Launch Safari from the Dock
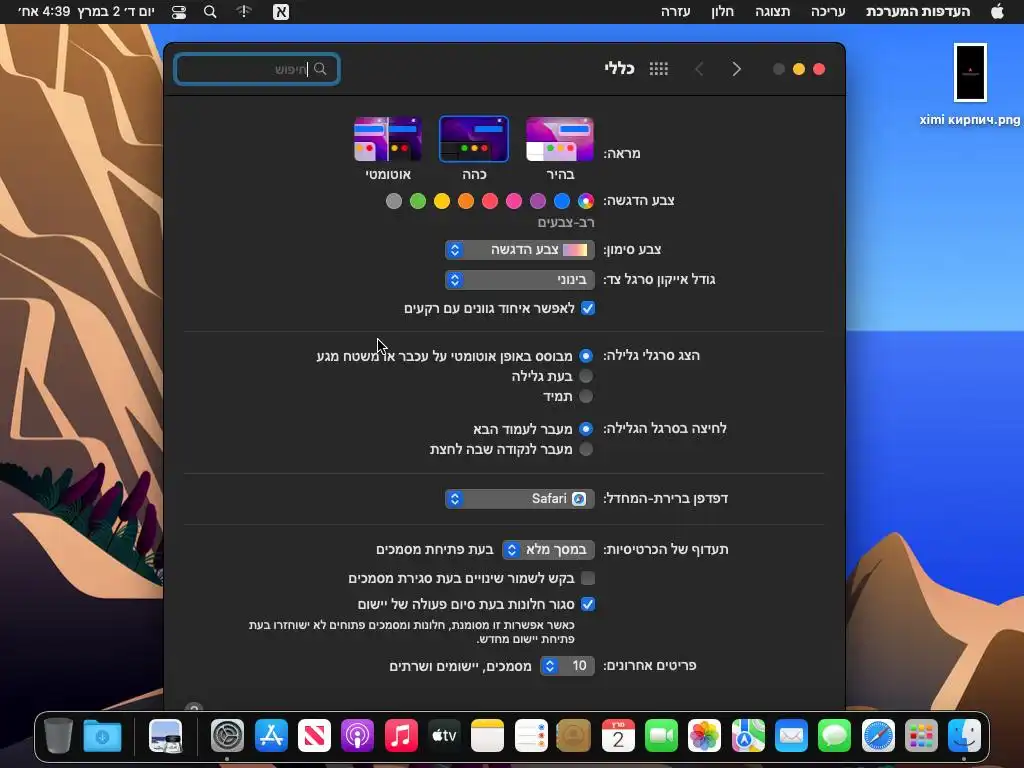The height and width of the screenshot is (768, 1024). (878, 736)
